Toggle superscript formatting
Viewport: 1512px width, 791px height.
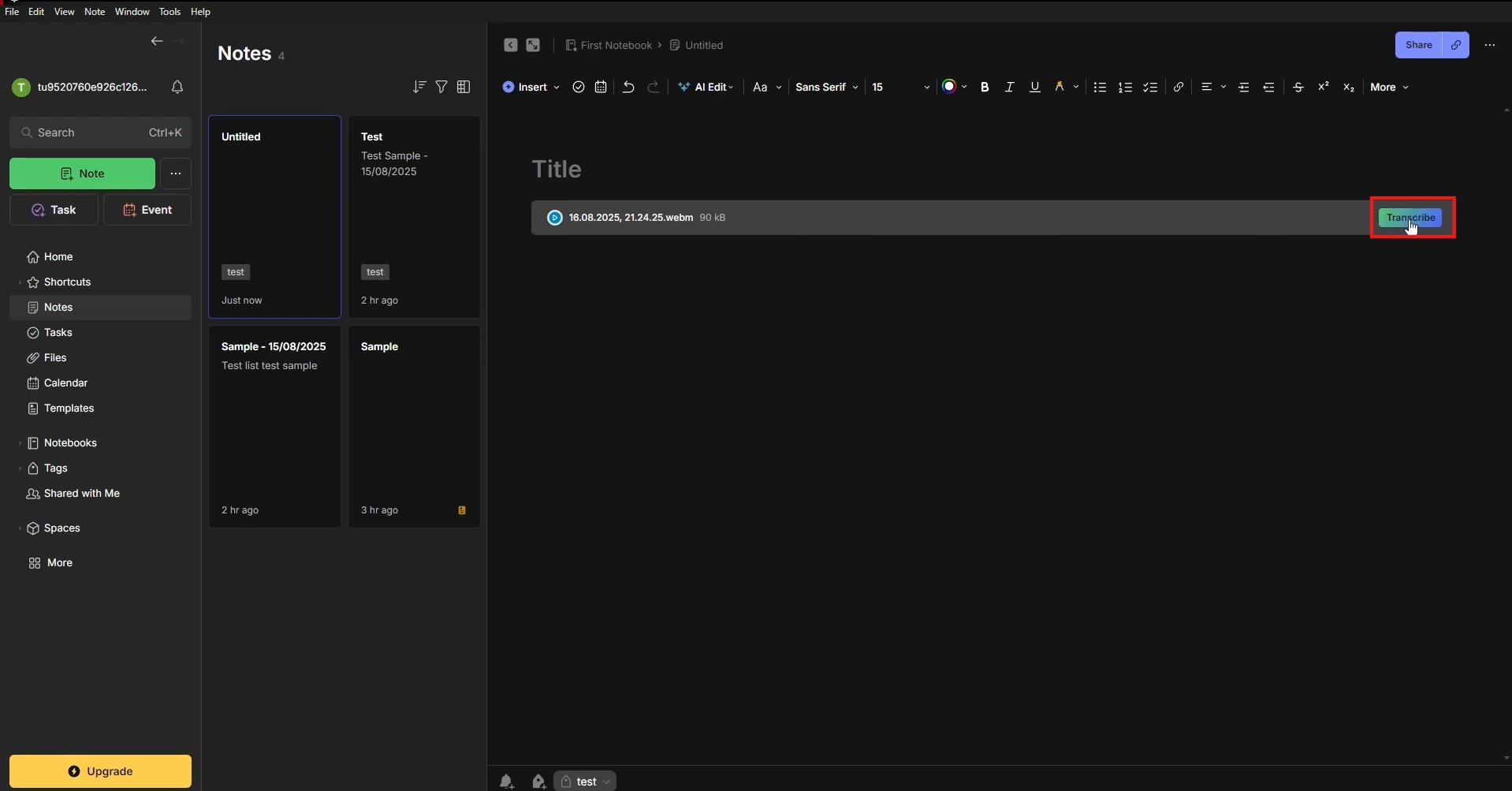tap(1324, 87)
